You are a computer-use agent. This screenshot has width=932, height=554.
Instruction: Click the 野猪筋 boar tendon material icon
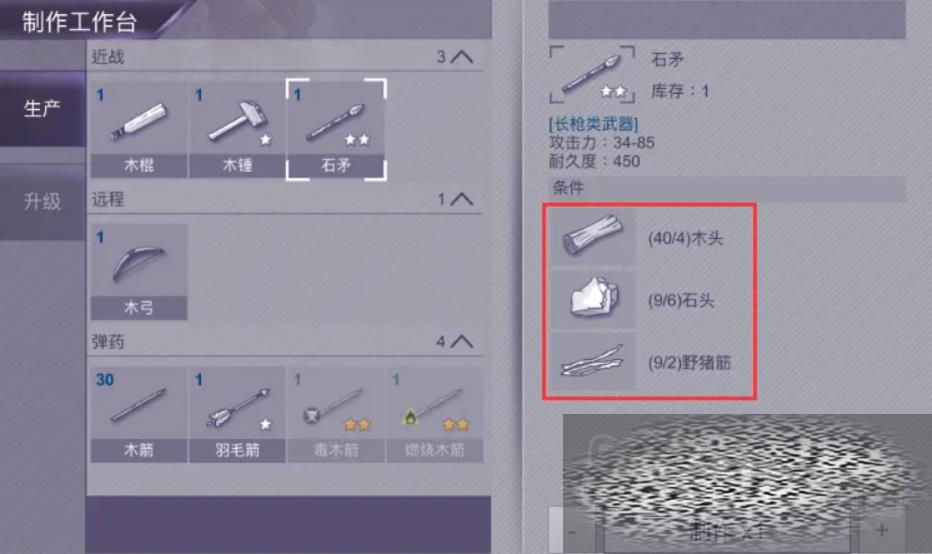(x=593, y=361)
